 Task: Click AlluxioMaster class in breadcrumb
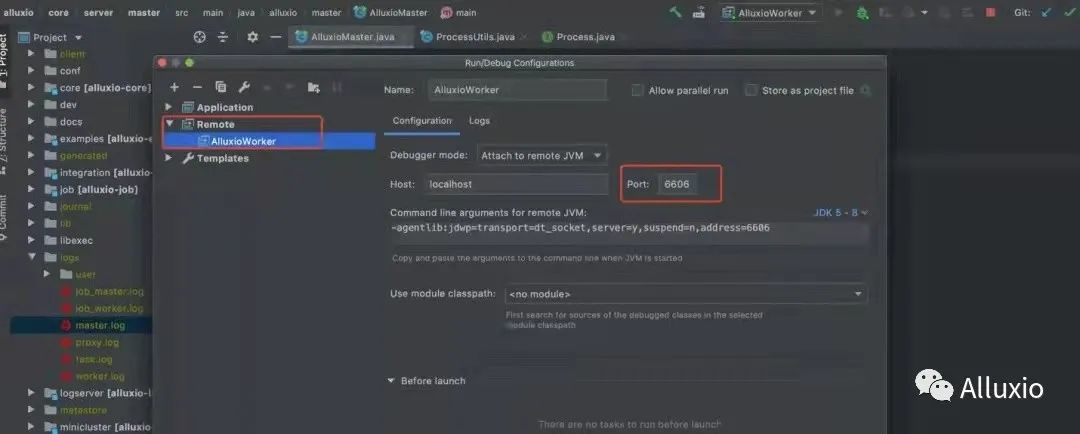pyautogui.click(x=390, y=12)
